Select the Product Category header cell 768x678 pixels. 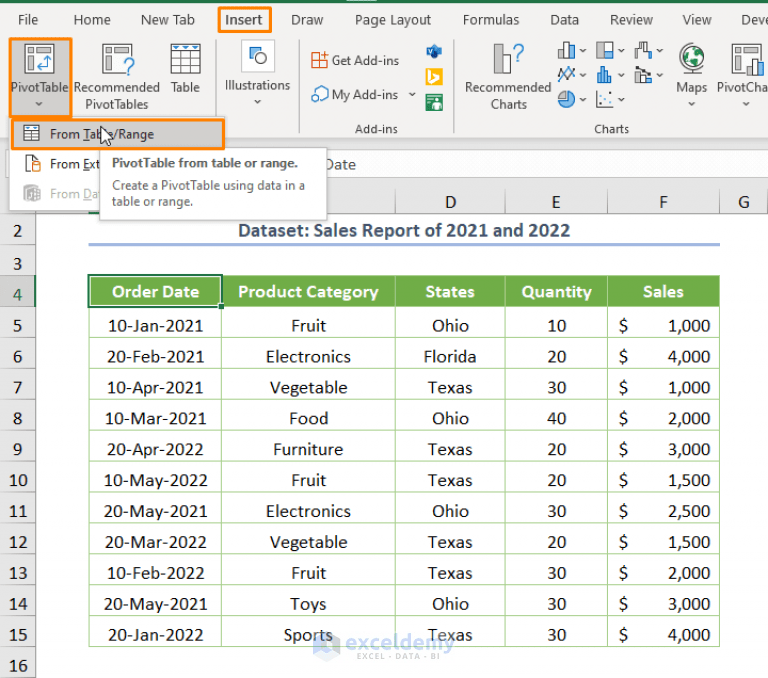point(308,291)
